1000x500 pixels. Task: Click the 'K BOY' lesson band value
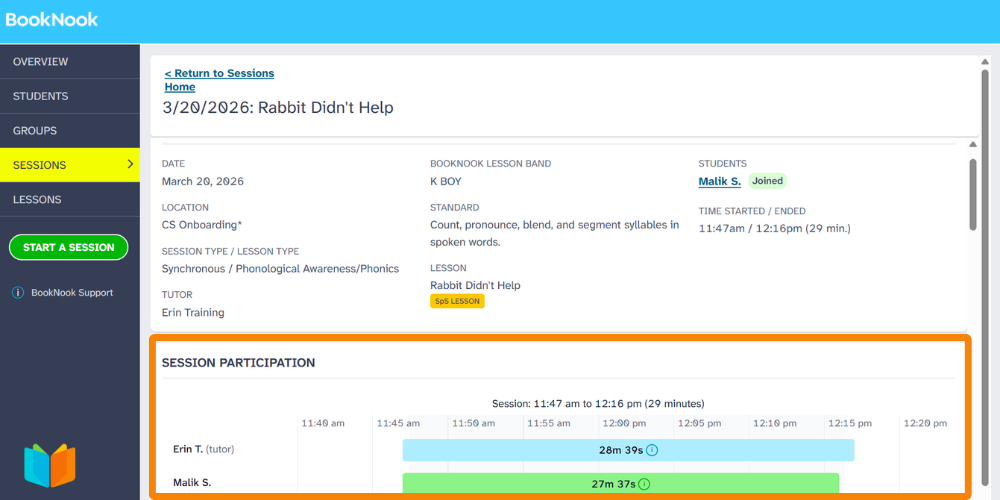click(x=446, y=181)
